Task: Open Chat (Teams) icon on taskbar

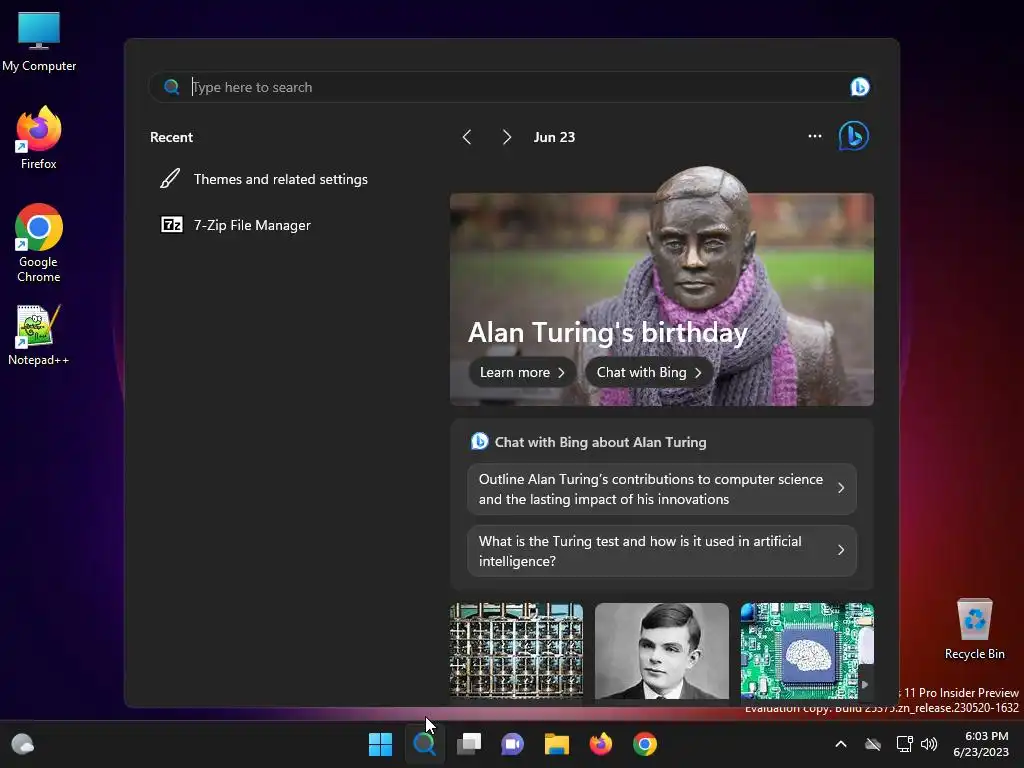Action: click(x=513, y=744)
